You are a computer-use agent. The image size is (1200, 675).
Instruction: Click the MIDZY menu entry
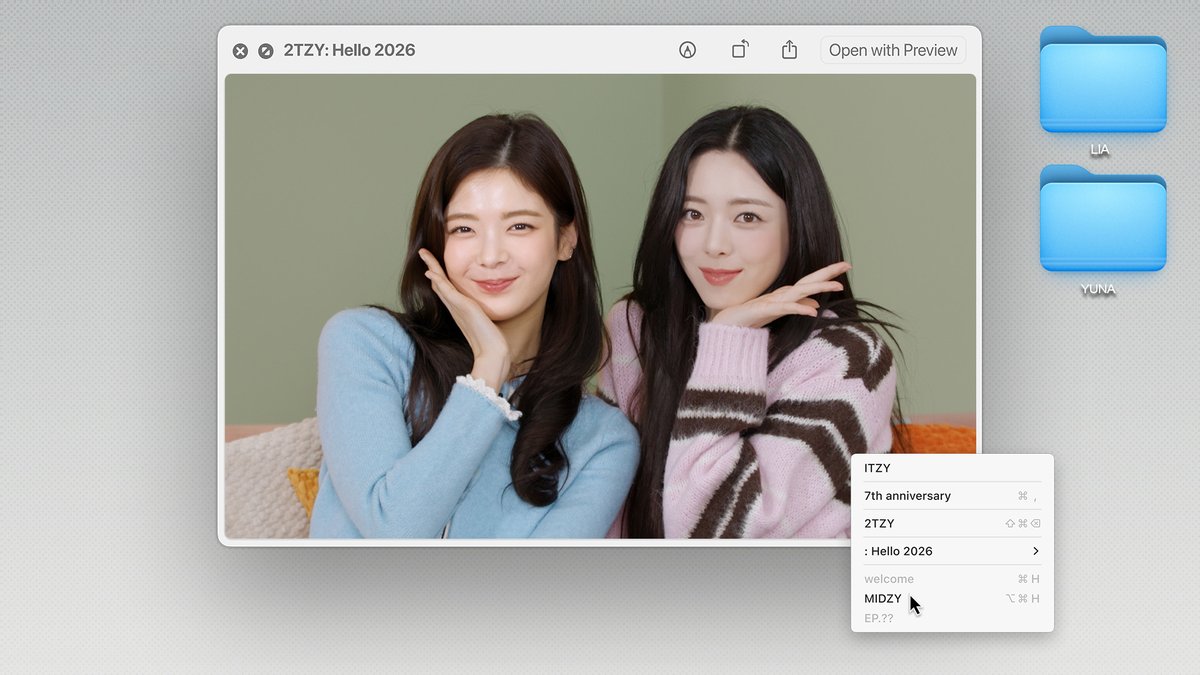[x=883, y=598]
